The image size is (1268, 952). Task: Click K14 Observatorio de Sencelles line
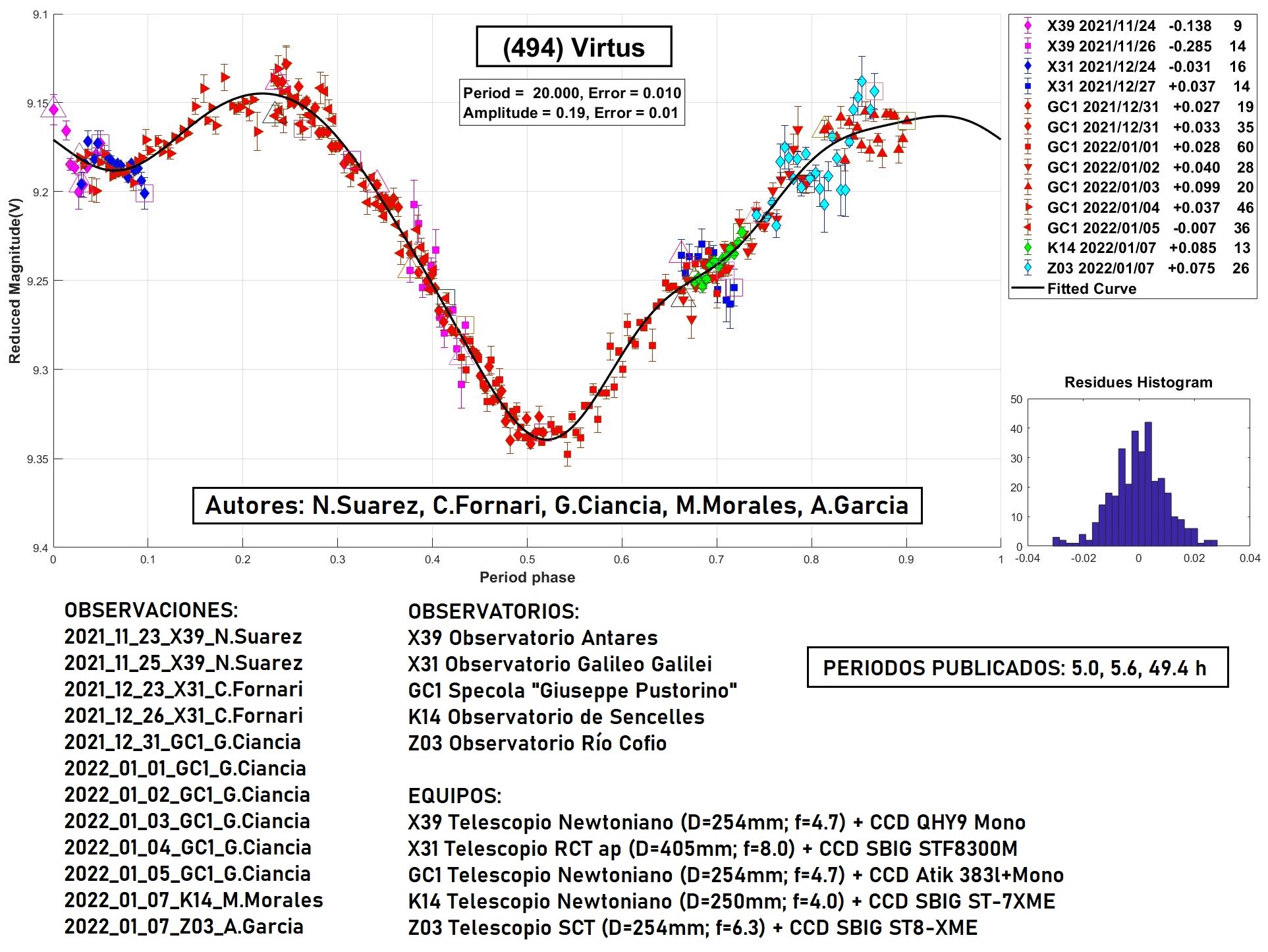(x=557, y=717)
